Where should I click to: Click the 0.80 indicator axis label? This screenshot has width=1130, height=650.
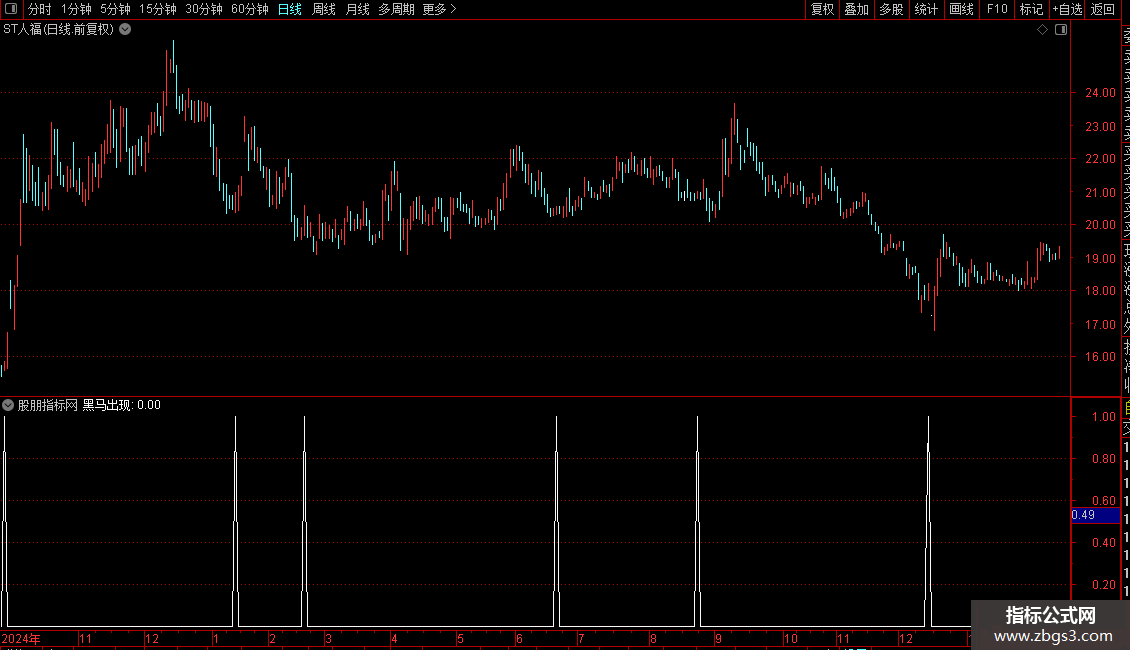click(x=1103, y=459)
